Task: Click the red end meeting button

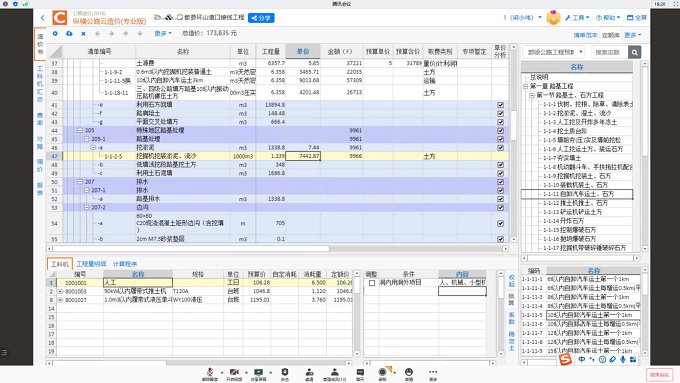Action: (660, 374)
